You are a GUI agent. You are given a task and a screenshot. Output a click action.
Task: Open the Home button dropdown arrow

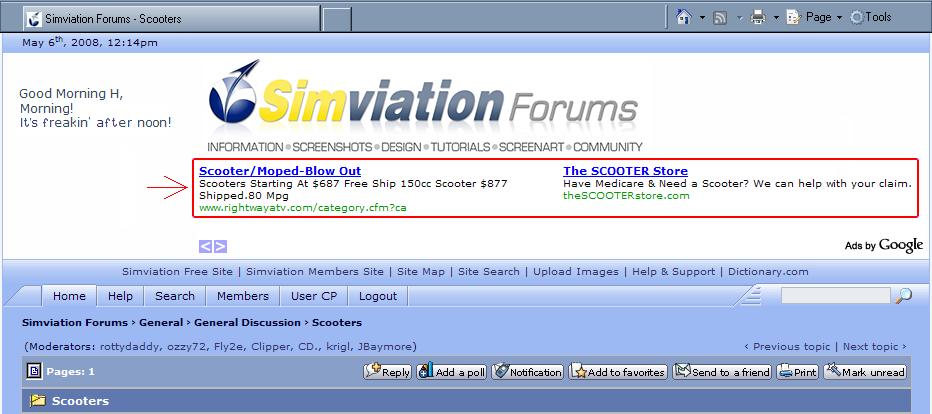[702, 18]
